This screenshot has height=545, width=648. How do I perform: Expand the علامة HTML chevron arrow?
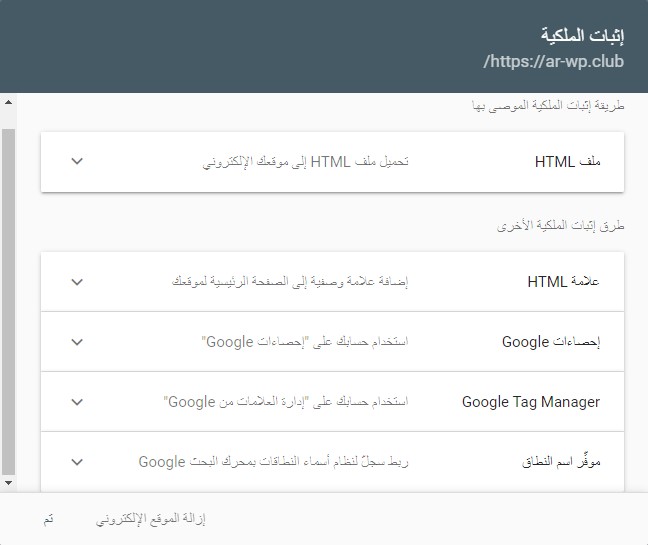coord(78,282)
